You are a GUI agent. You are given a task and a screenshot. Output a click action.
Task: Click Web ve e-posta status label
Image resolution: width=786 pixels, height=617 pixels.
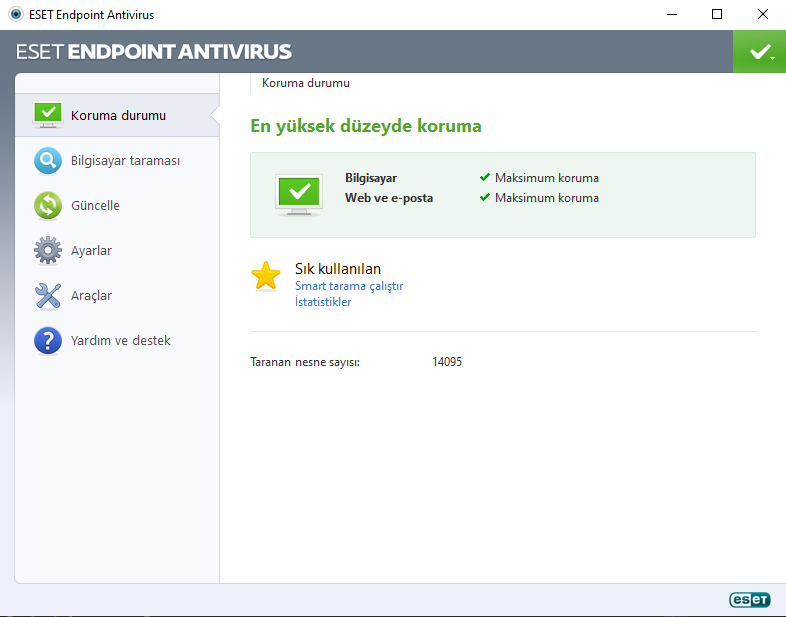[x=389, y=198]
